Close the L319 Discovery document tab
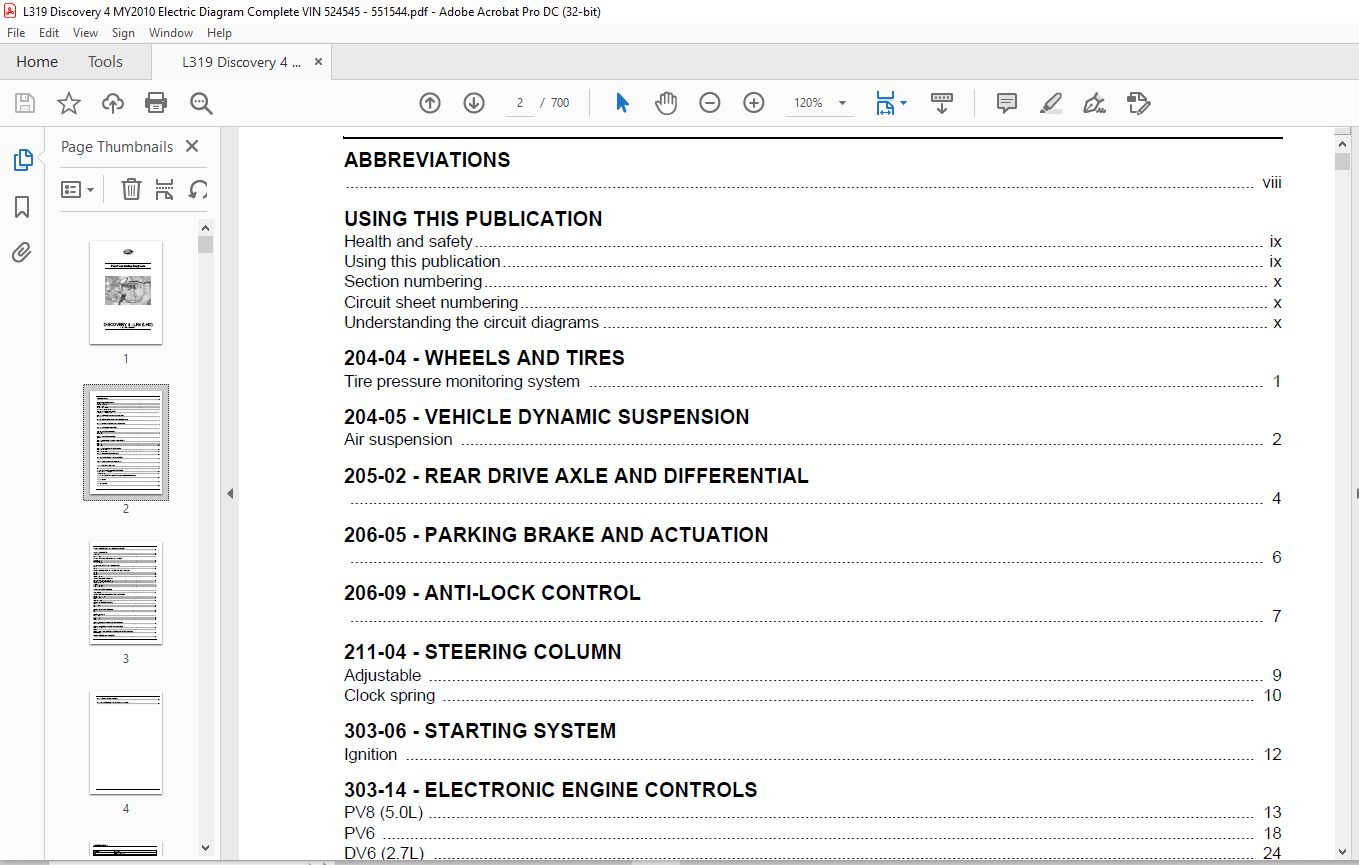 tap(318, 61)
